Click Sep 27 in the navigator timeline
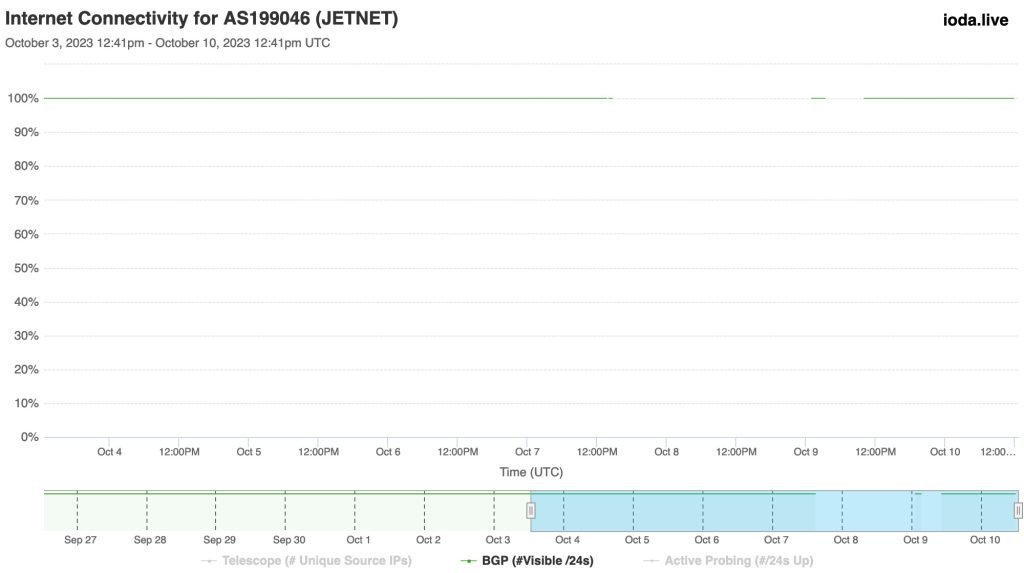 (80, 540)
